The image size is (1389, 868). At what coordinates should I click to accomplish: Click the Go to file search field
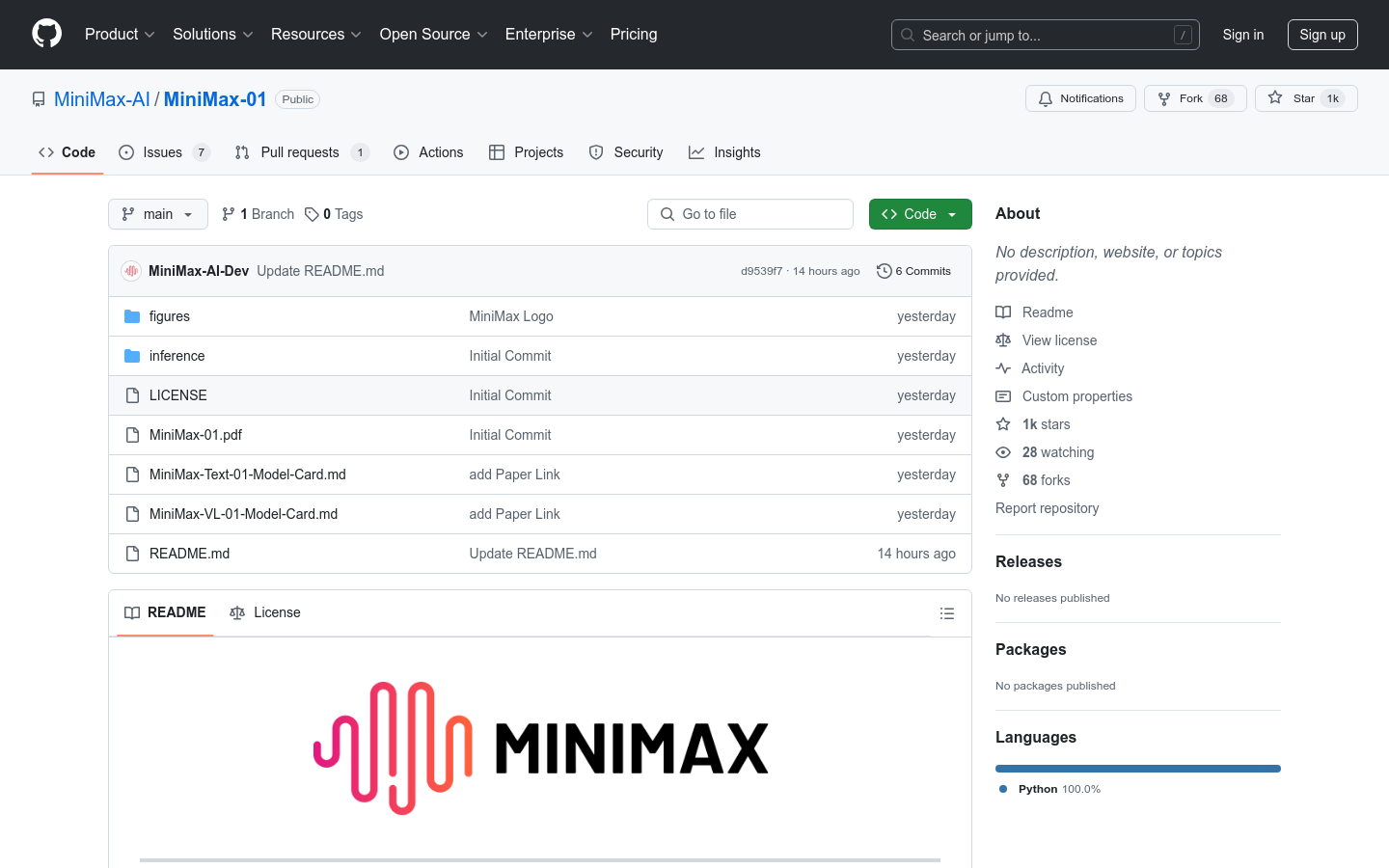tap(750, 214)
